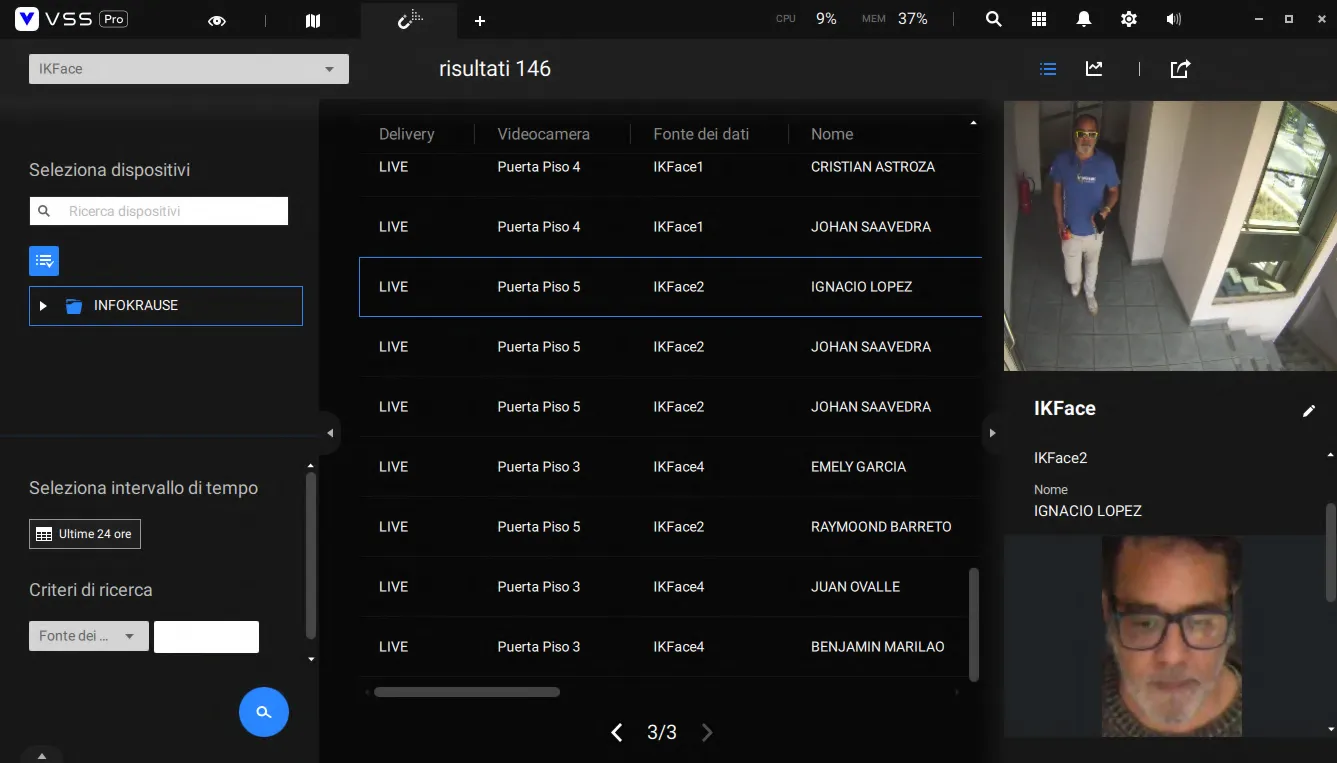Viewport: 1337px width, 763px height.
Task: Toggle the speaker volume icon
Action: pos(1174,19)
